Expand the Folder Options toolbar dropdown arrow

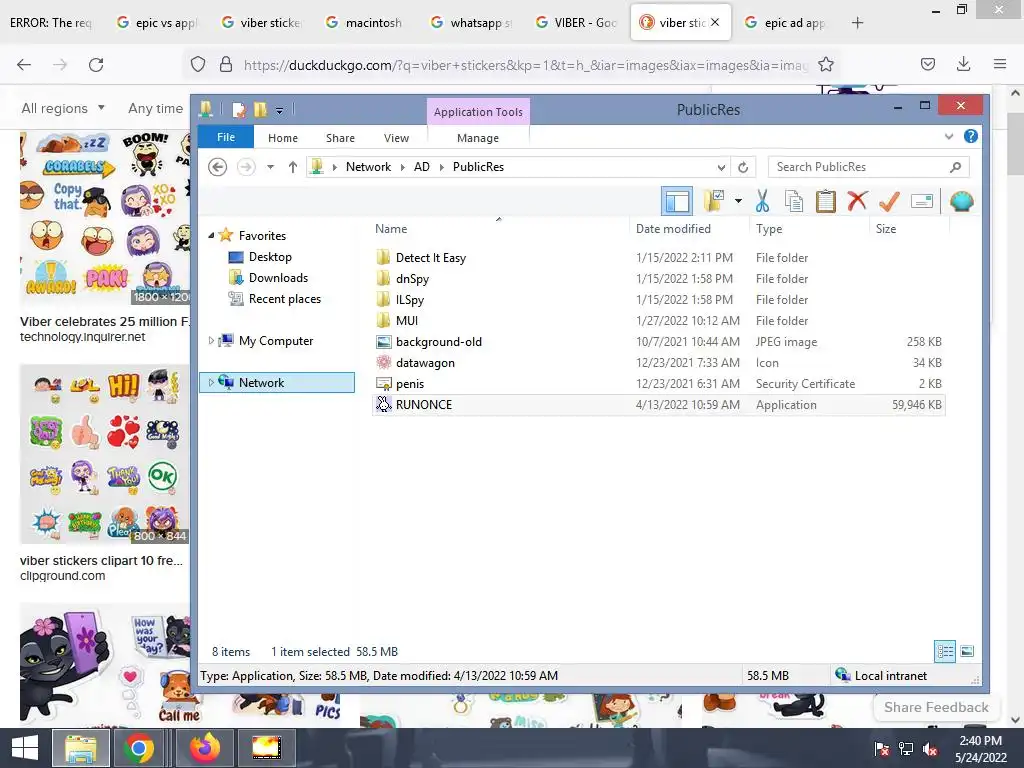(x=738, y=201)
